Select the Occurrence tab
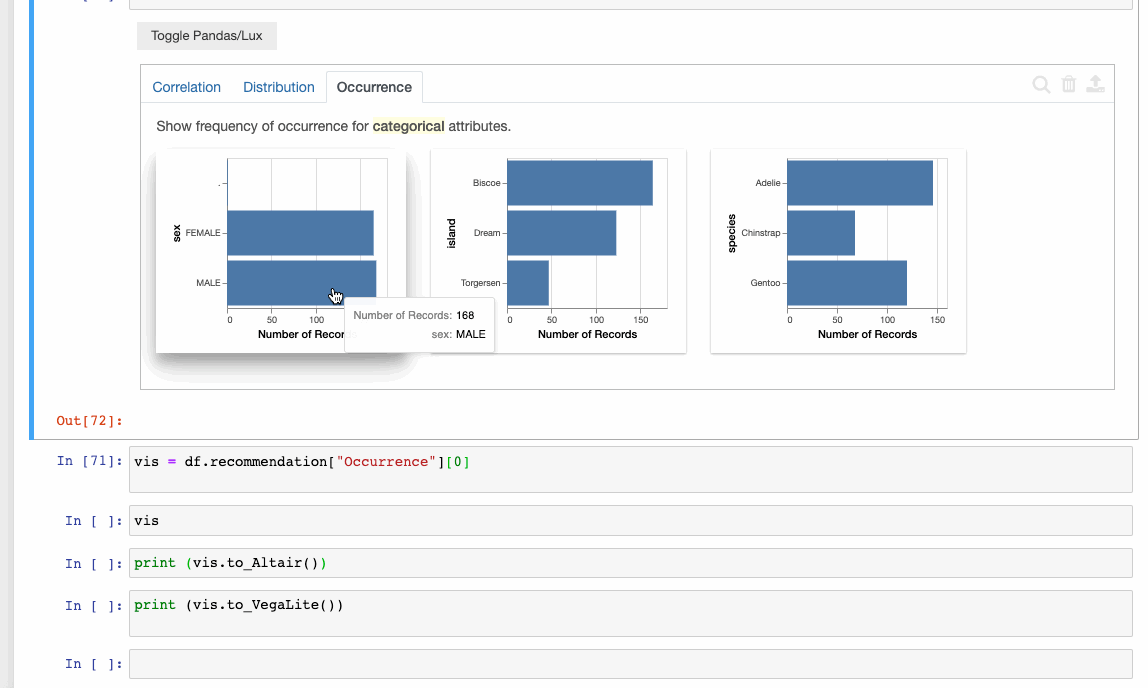The height and width of the screenshot is (688, 1148). pyautogui.click(x=374, y=87)
